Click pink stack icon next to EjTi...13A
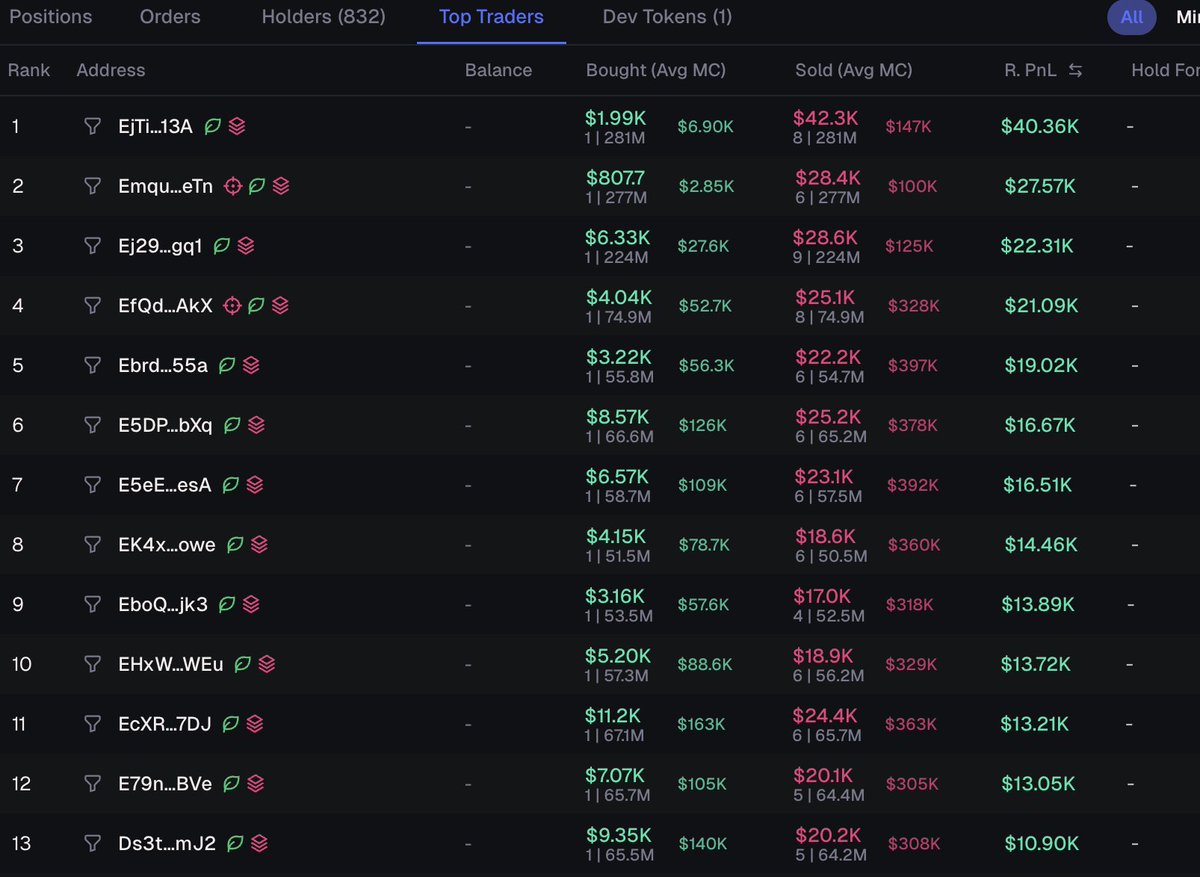 pos(237,126)
